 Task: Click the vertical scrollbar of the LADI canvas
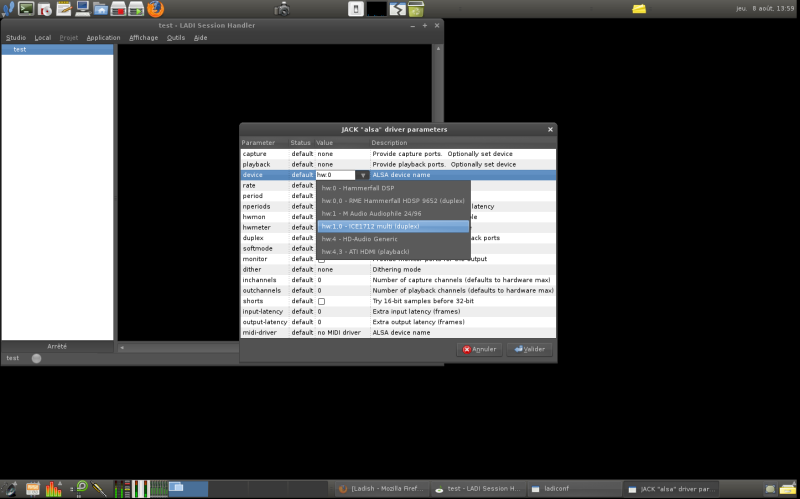(438, 194)
